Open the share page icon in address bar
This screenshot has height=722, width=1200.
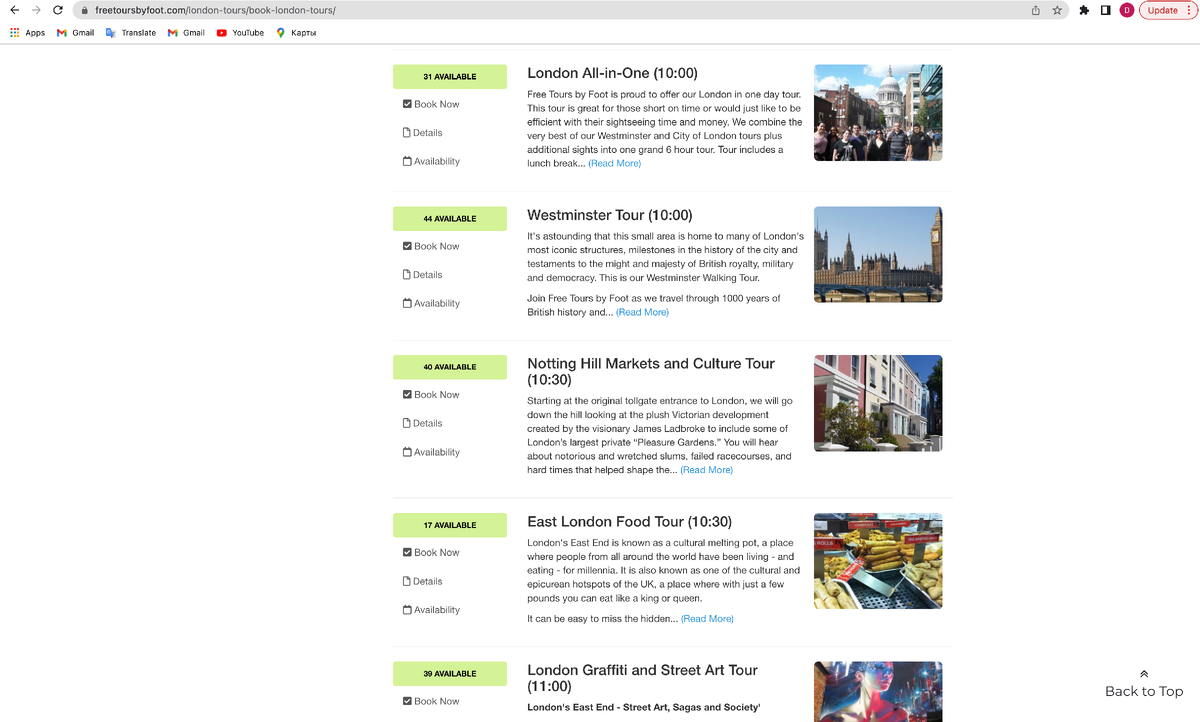pos(1035,10)
